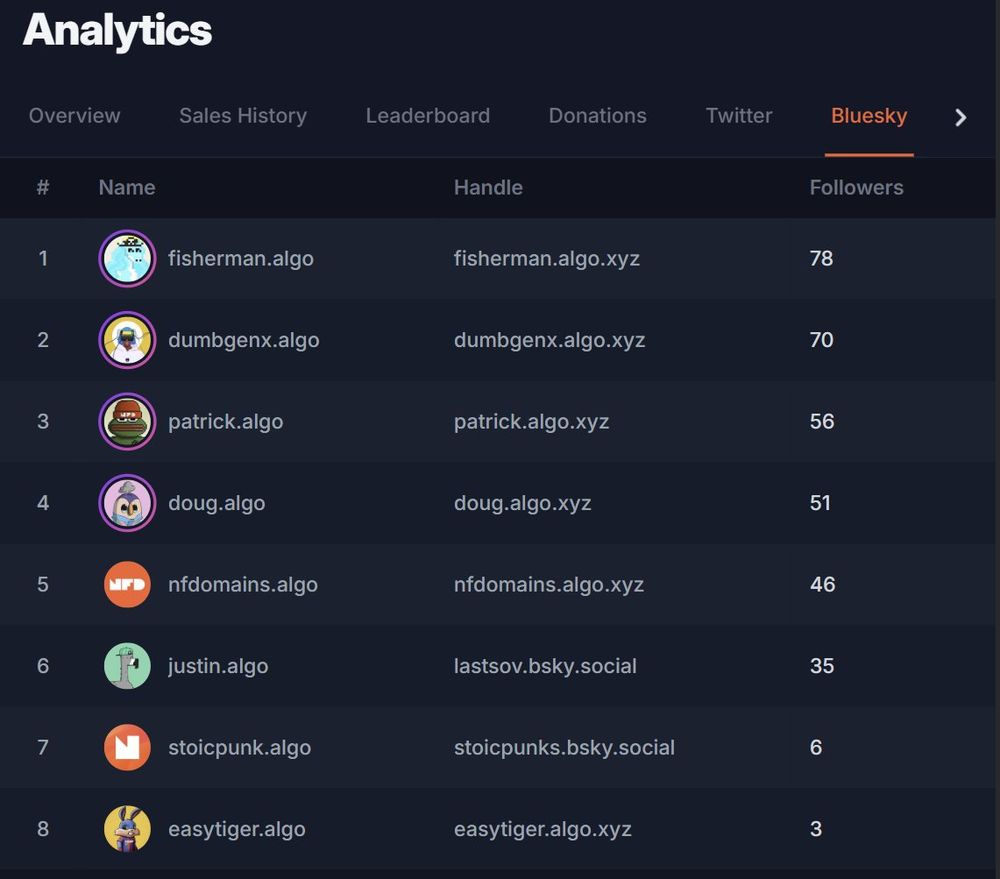Open the dumbgenx.algo name link
The image size is (1000, 879).
pos(244,340)
